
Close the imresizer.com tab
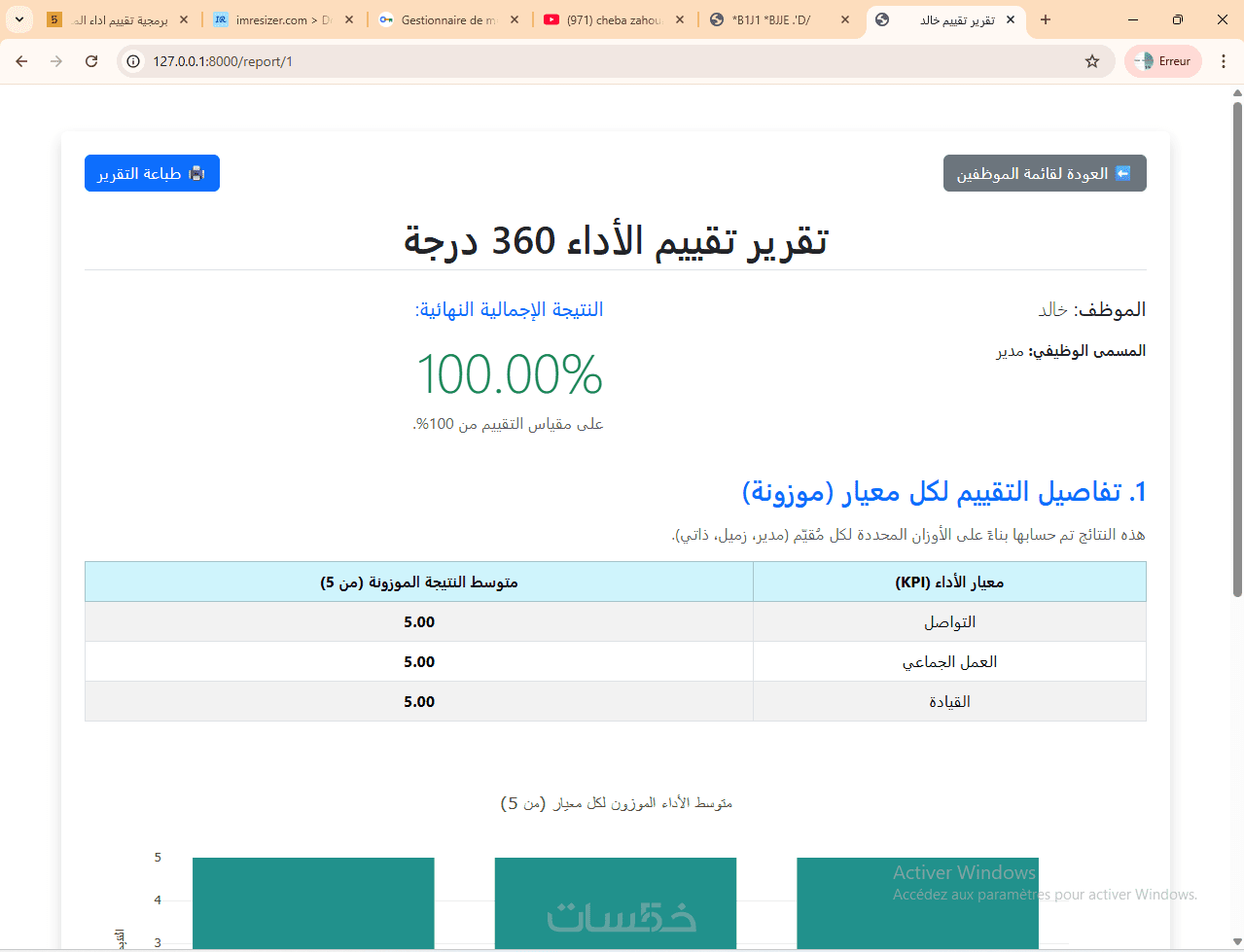pyautogui.click(x=349, y=19)
